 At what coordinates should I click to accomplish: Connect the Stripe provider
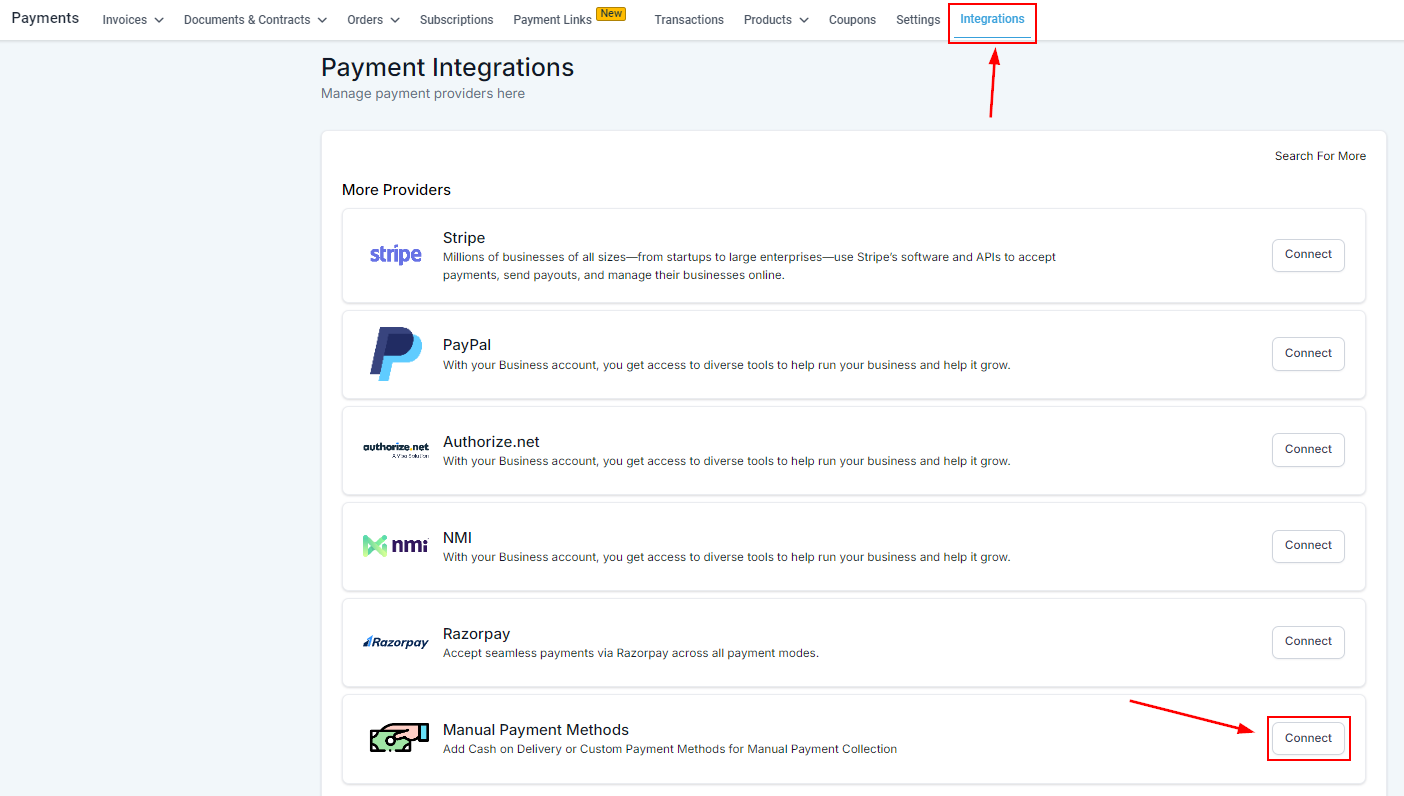pyautogui.click(x=1308, y=255)
